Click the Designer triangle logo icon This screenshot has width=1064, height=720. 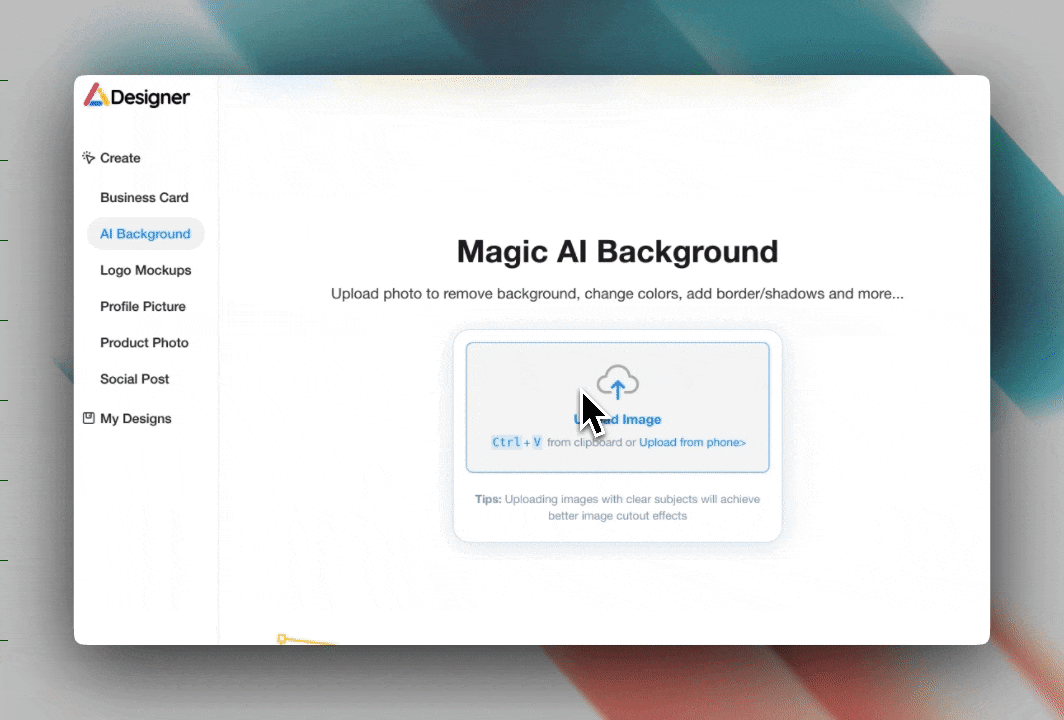pyautogui.click(x=96, y=96)
